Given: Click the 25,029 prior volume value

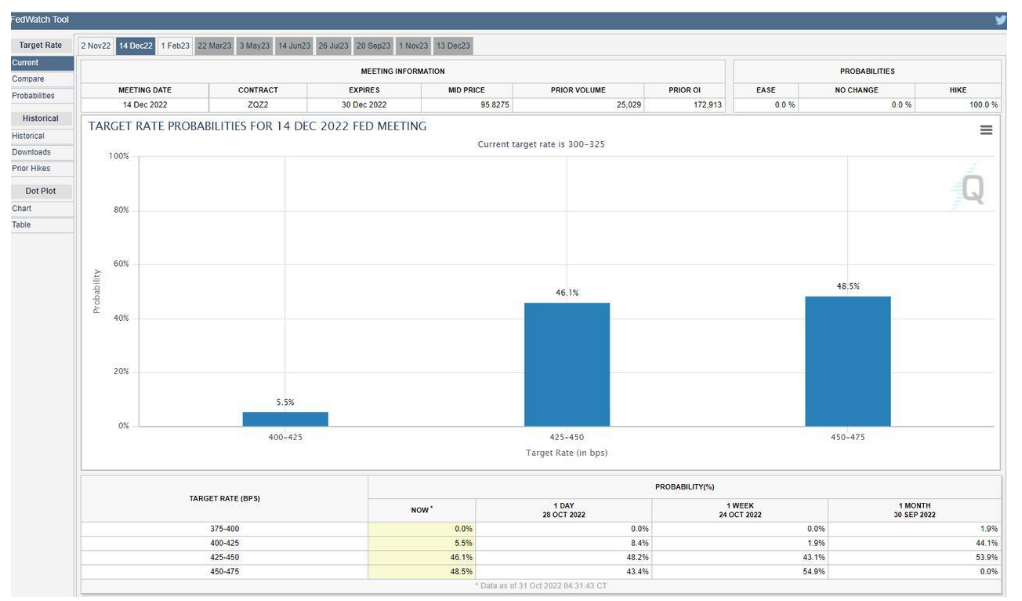Looking at the screenshot, I should coord(629,105).
